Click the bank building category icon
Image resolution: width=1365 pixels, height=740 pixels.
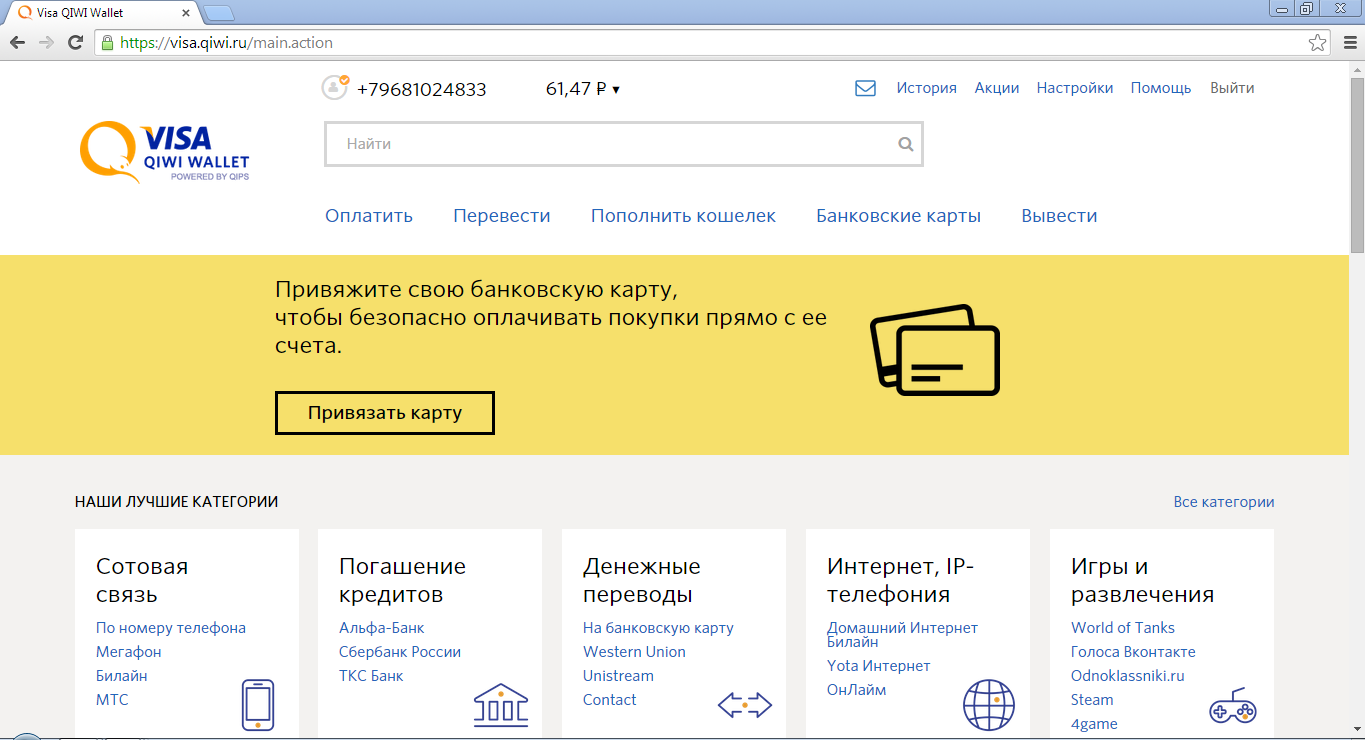tap(501, 705)
